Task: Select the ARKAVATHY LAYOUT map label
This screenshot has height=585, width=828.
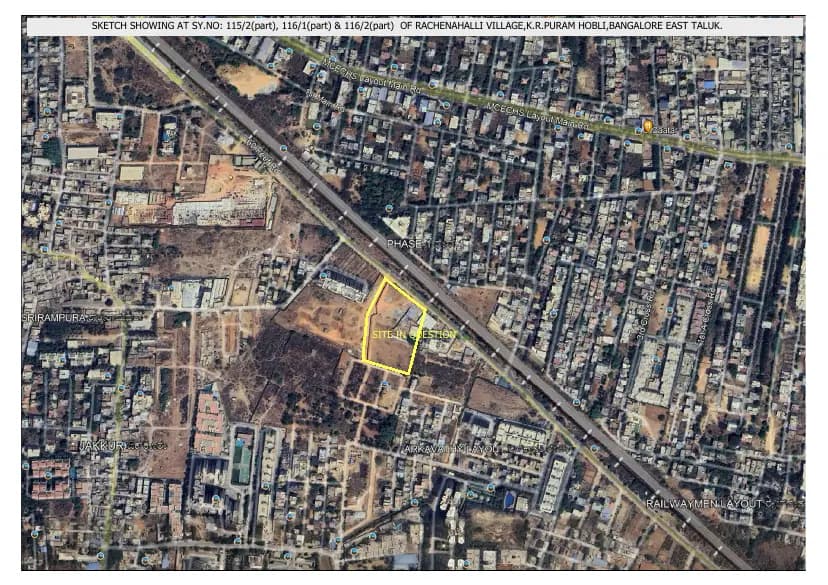Action: [x=450, y=449]
